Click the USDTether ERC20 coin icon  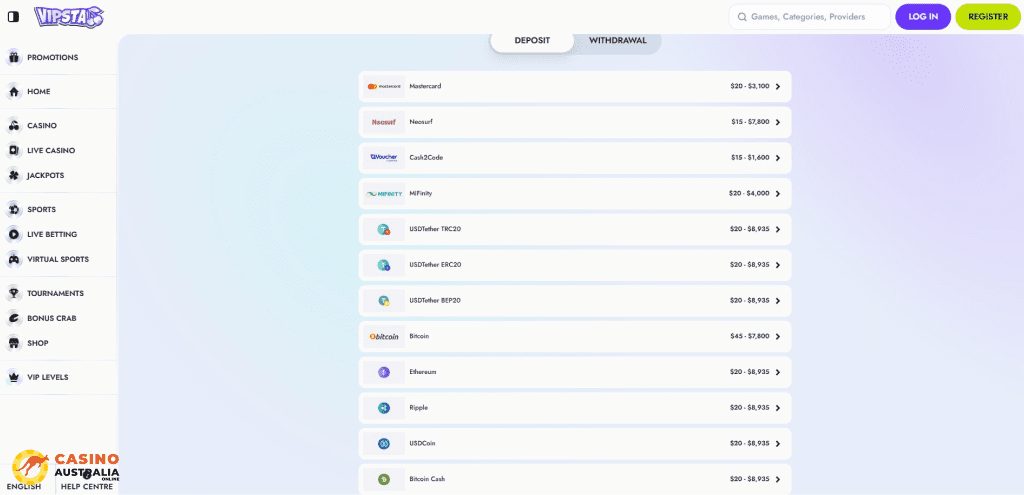[x=383, y=264]
